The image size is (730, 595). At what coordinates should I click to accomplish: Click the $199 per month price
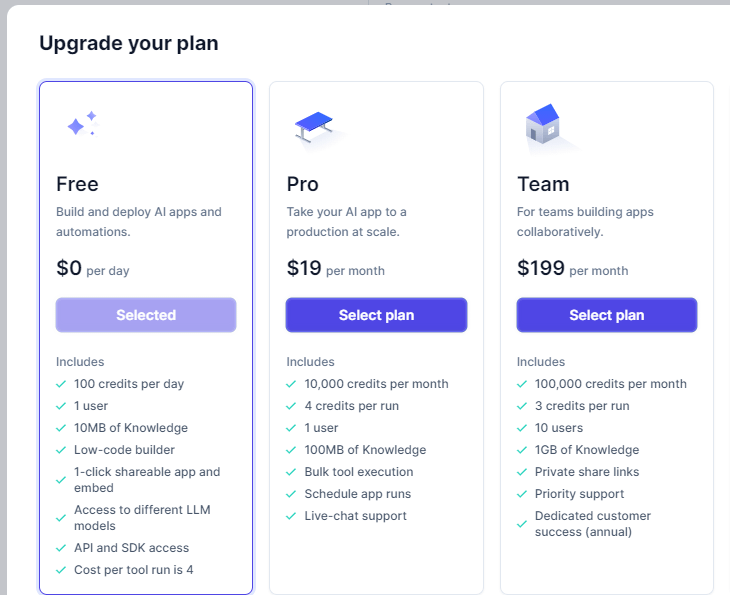point(572,269)
